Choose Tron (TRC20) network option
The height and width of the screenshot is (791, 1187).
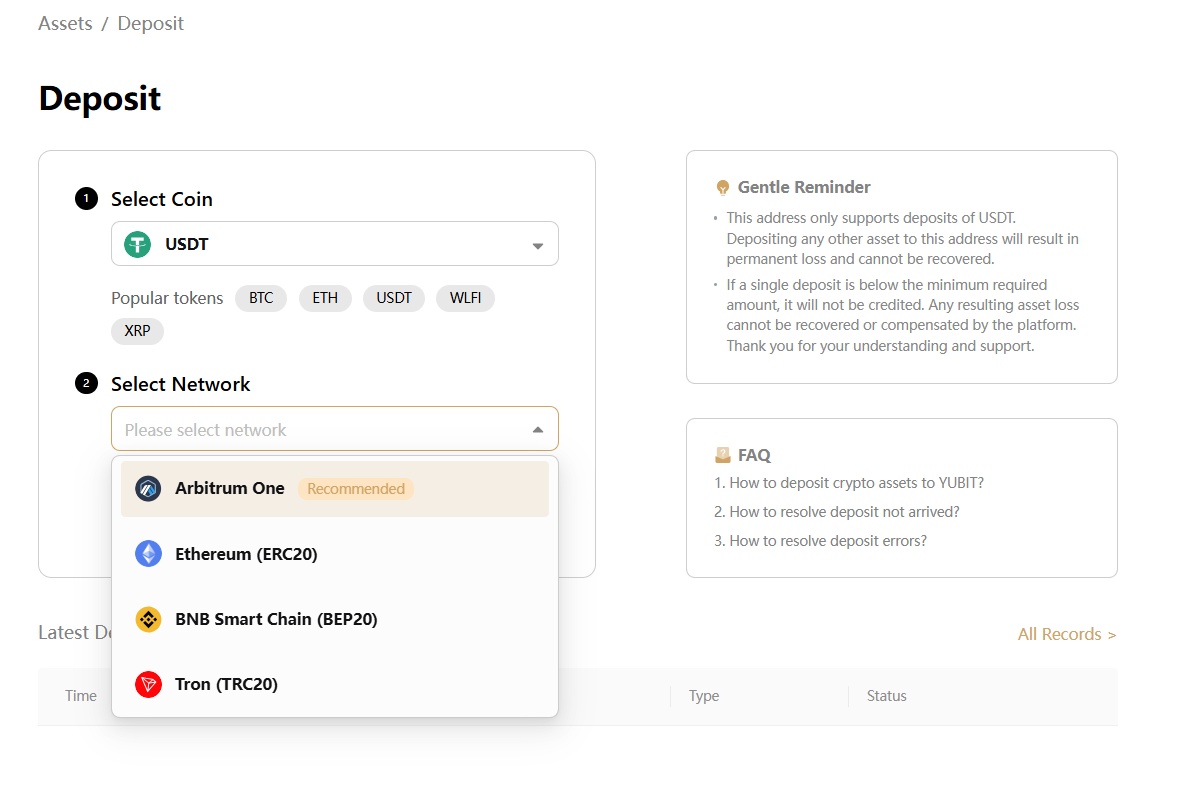point(335,684)
